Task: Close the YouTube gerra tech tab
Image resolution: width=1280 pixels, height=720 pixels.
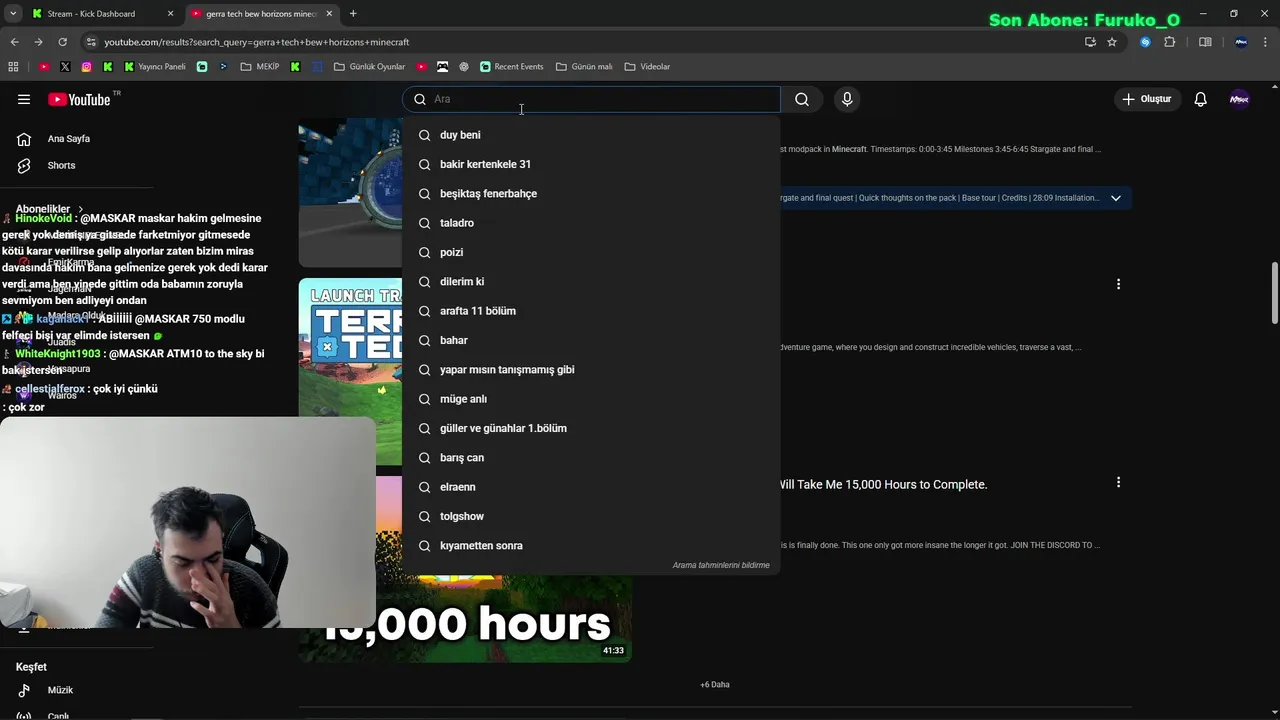Action: tap(329, 14)
